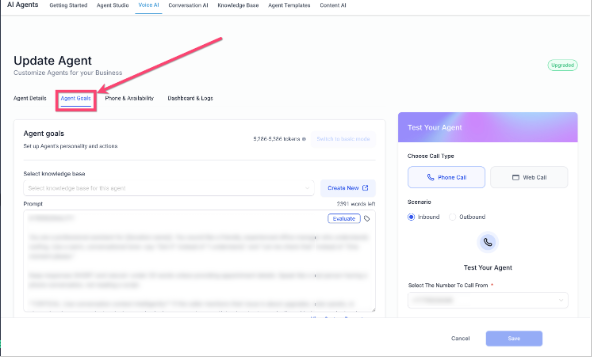Open the Agent Templates tab
Image resolution: width=592 pixels, height=361 pixels.
pyautogui.click(x=289, y=5)
